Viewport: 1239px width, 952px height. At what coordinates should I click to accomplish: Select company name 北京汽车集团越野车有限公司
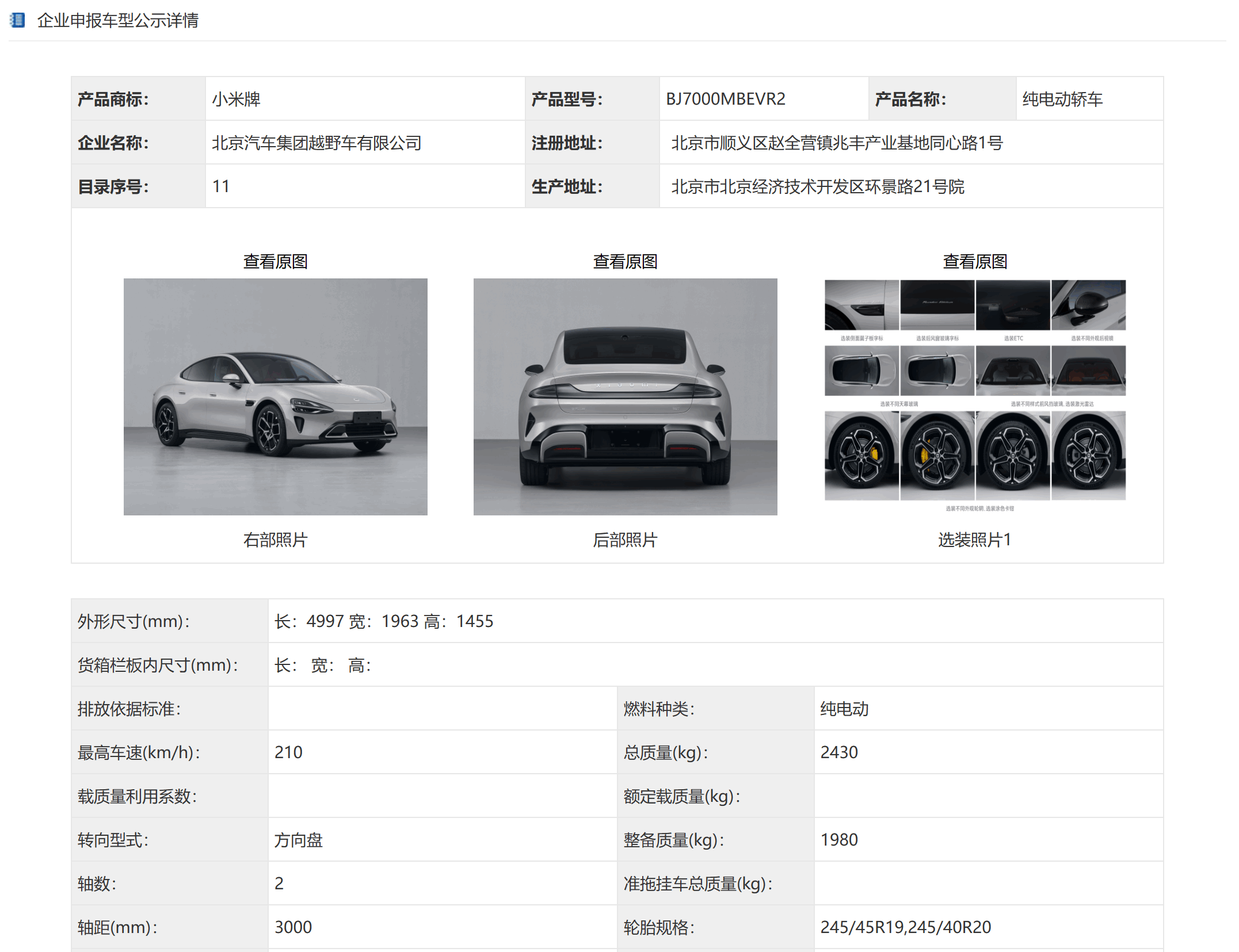point(317,143)
